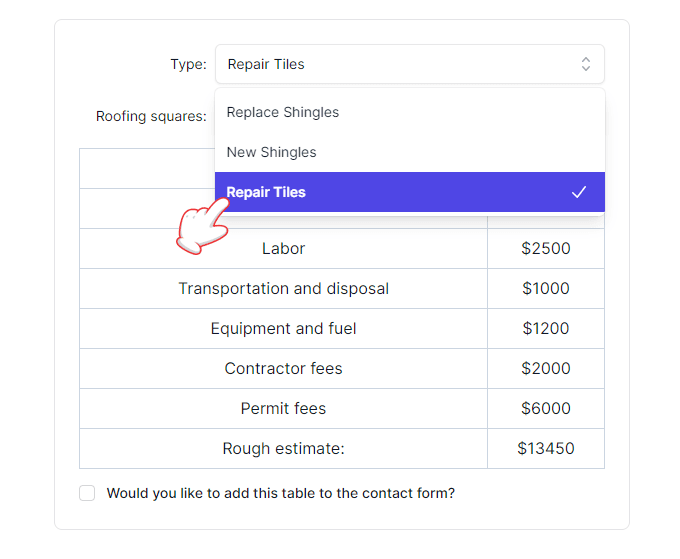Image resolution: width=680 pixels, height=559 pixels.
Task: Click the Permit fees row label
Action: (283, 408)
